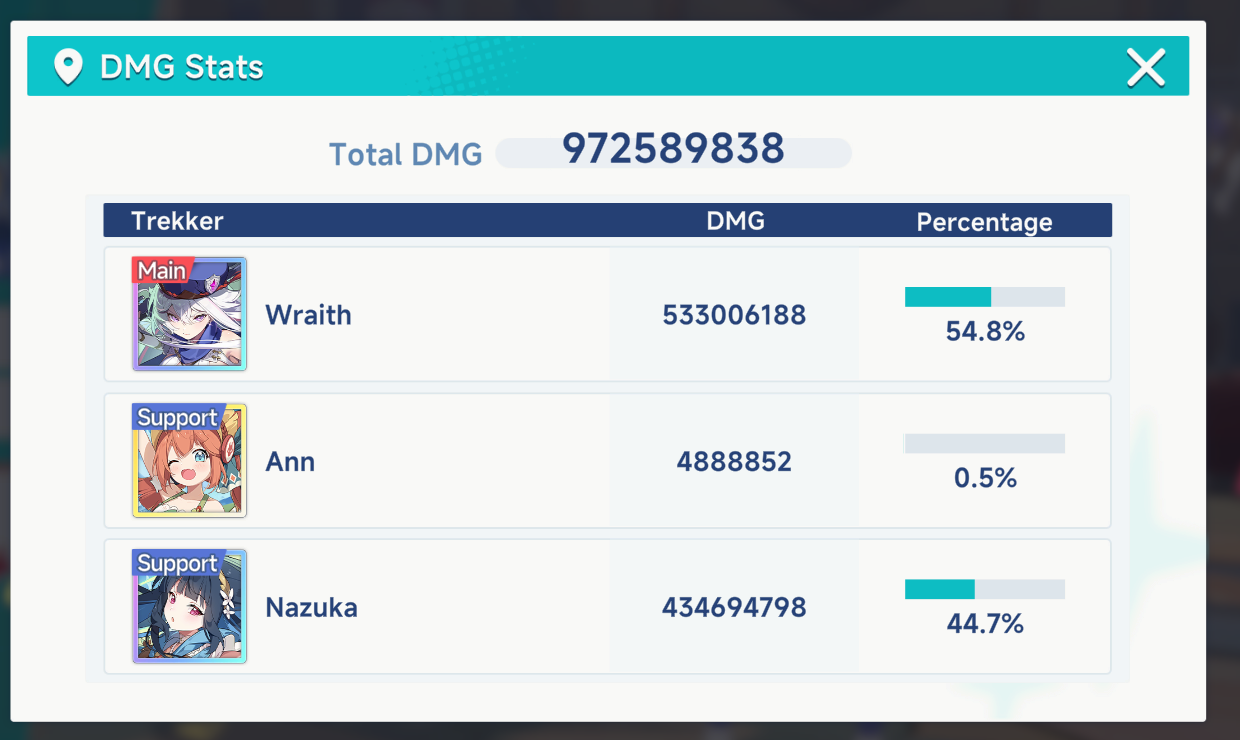Viewport: 1240px width, 740px height.
Task: Click Wraith's damage value 533006188
Action: click(734, 315)
